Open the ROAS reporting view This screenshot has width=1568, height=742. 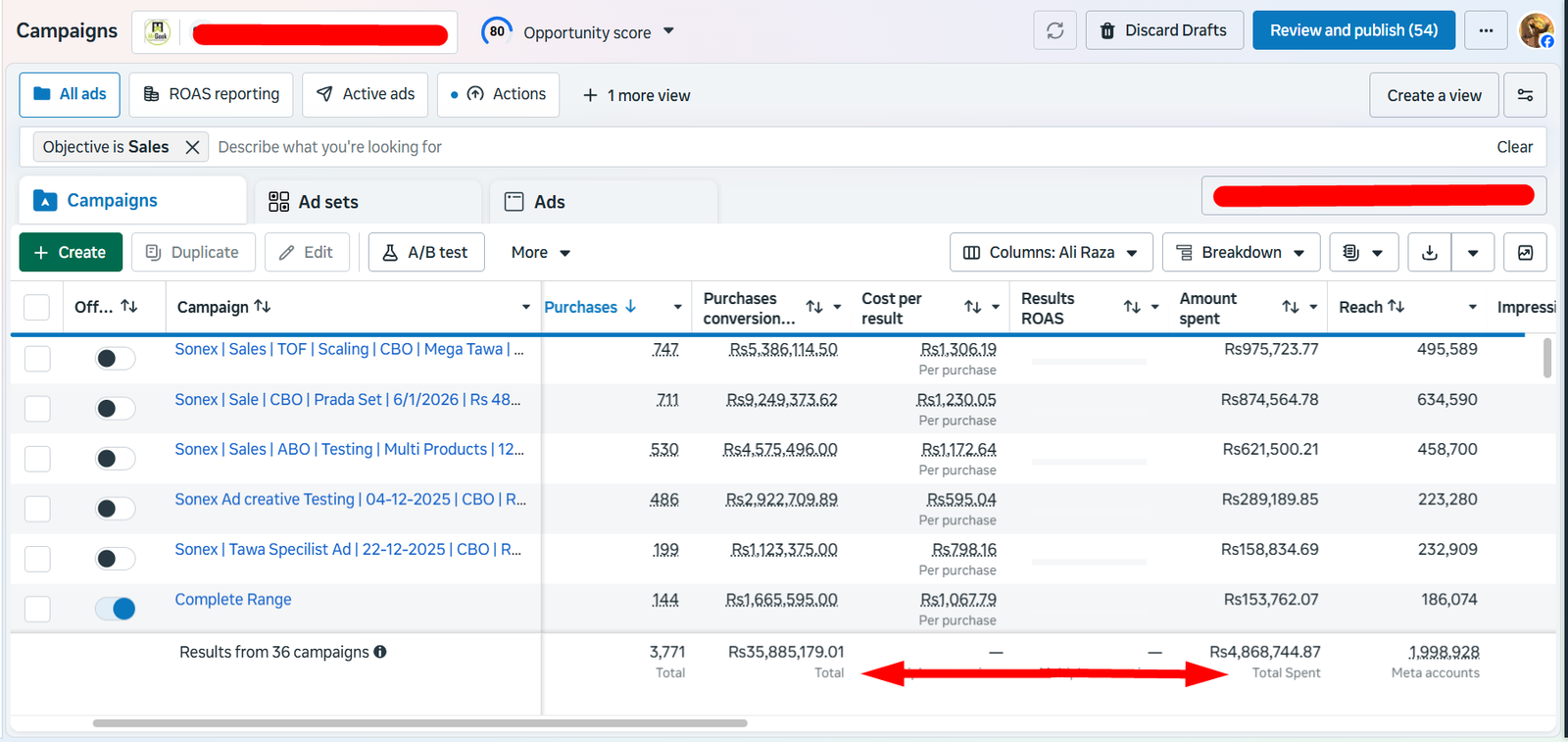click(211, 95)
